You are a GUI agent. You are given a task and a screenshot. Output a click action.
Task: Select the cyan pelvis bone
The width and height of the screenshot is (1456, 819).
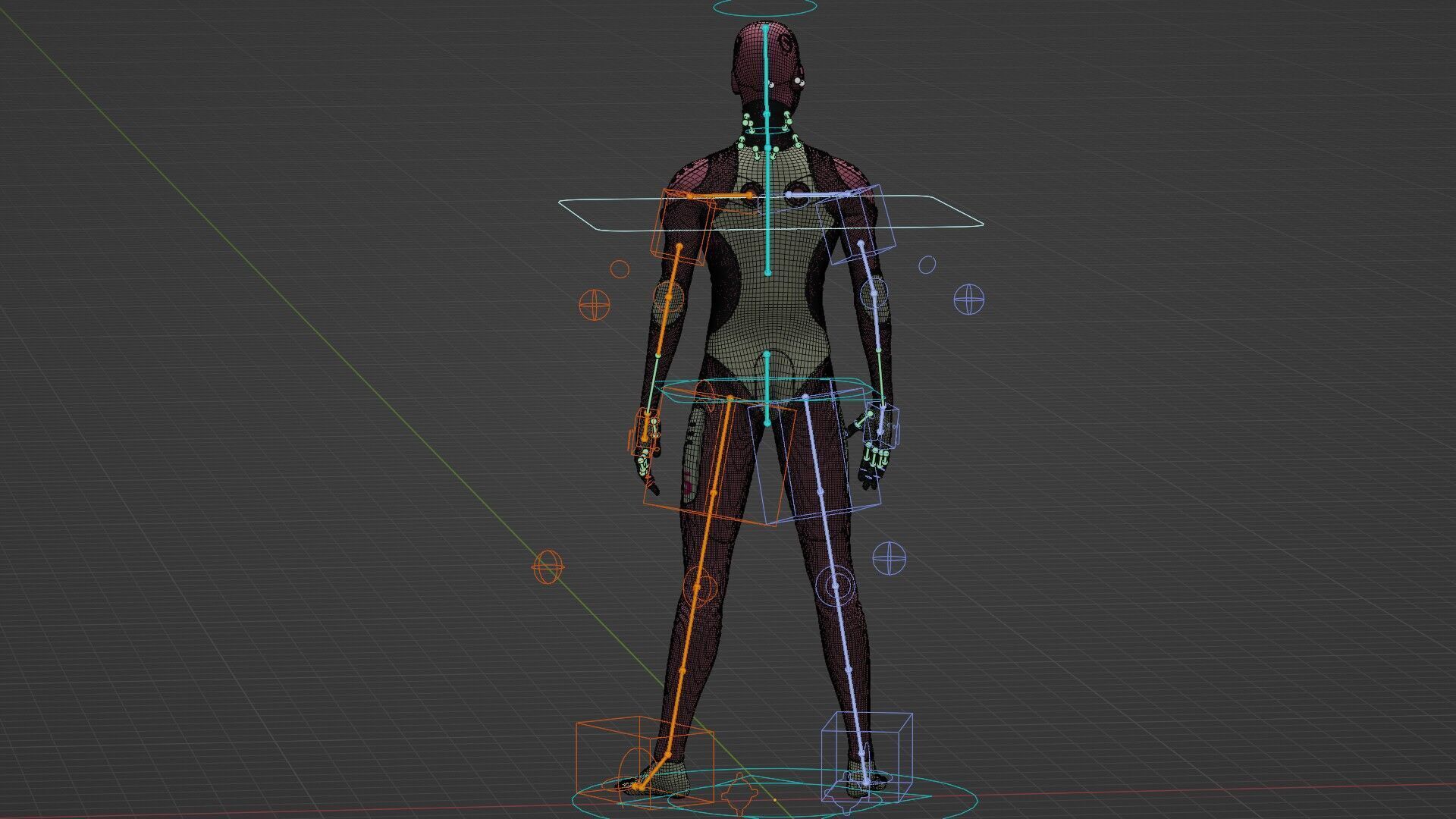(767, 388)
